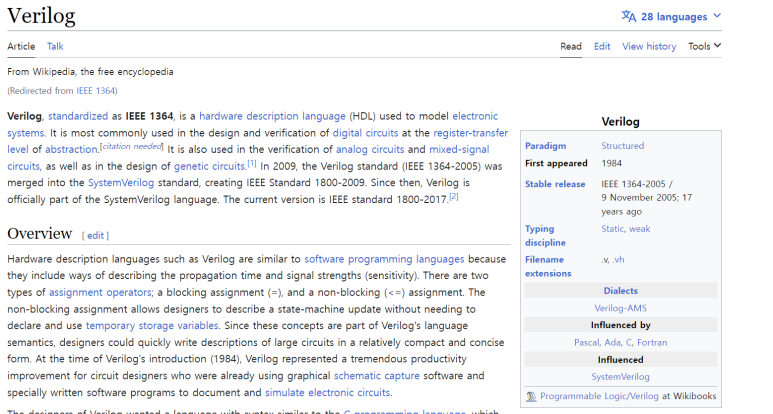Click citation reference number 1
Viewport: 773px width, 414px height.
[x=252, y=163]
